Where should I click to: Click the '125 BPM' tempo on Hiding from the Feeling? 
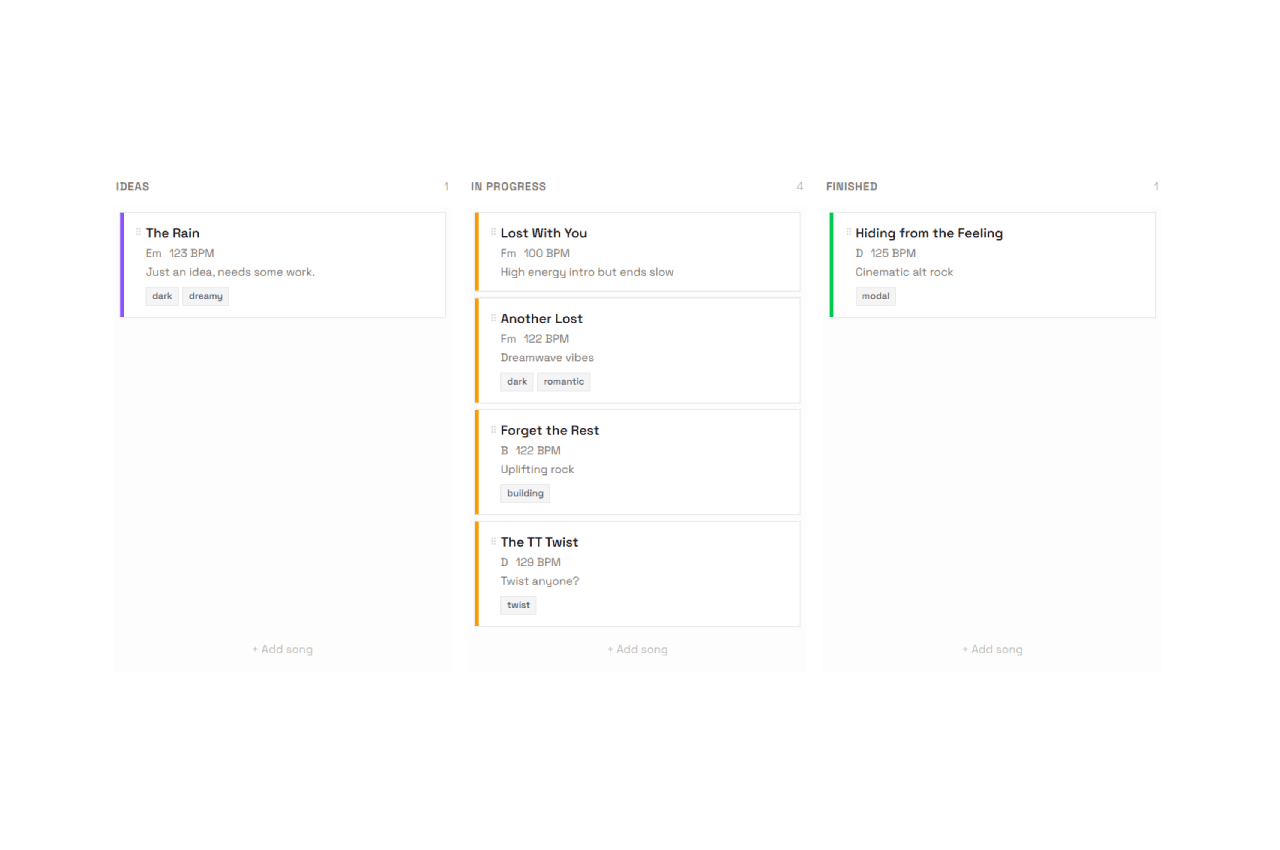point(893,253)
